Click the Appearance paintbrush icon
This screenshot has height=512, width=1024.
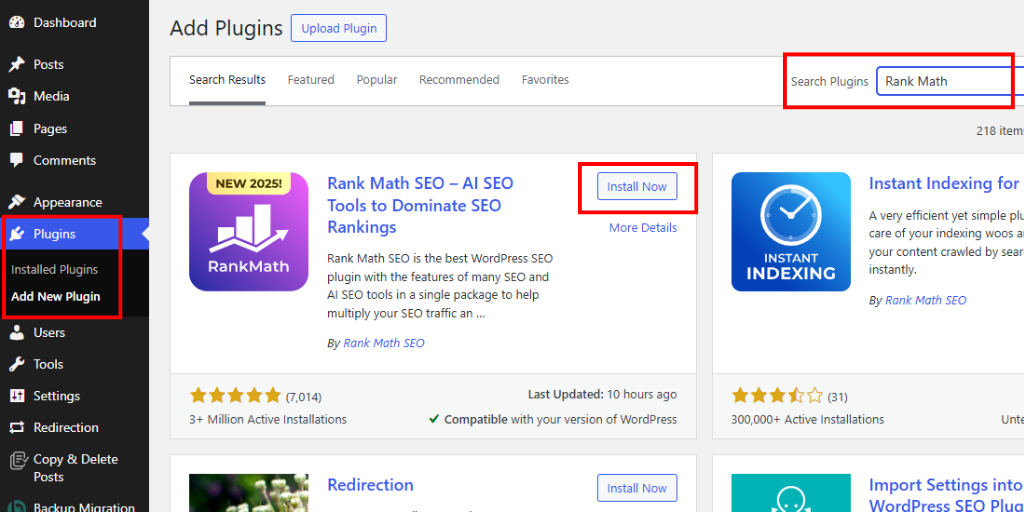[x=17, y=202]
